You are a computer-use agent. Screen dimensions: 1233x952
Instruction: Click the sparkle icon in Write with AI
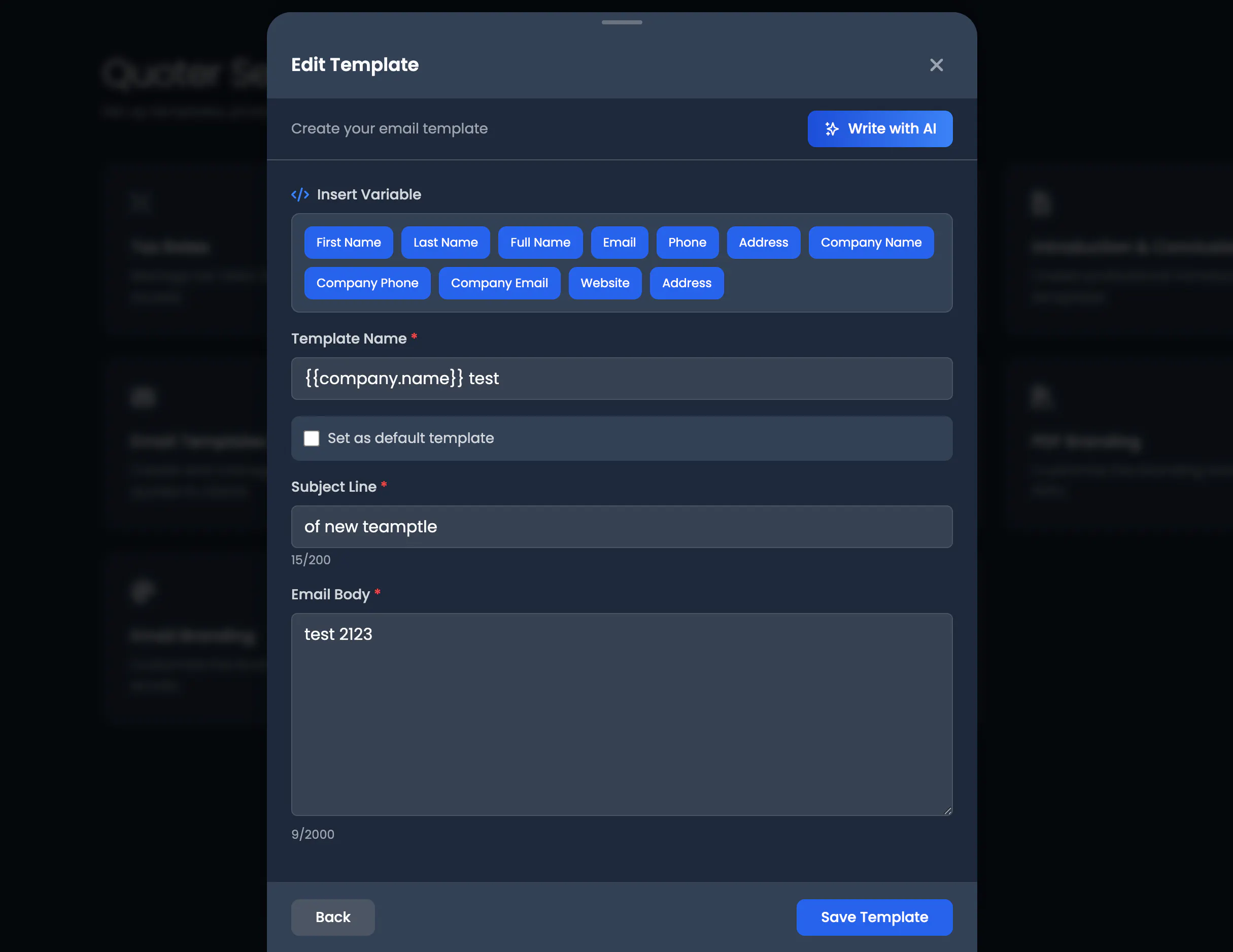(x=832, y=129)
